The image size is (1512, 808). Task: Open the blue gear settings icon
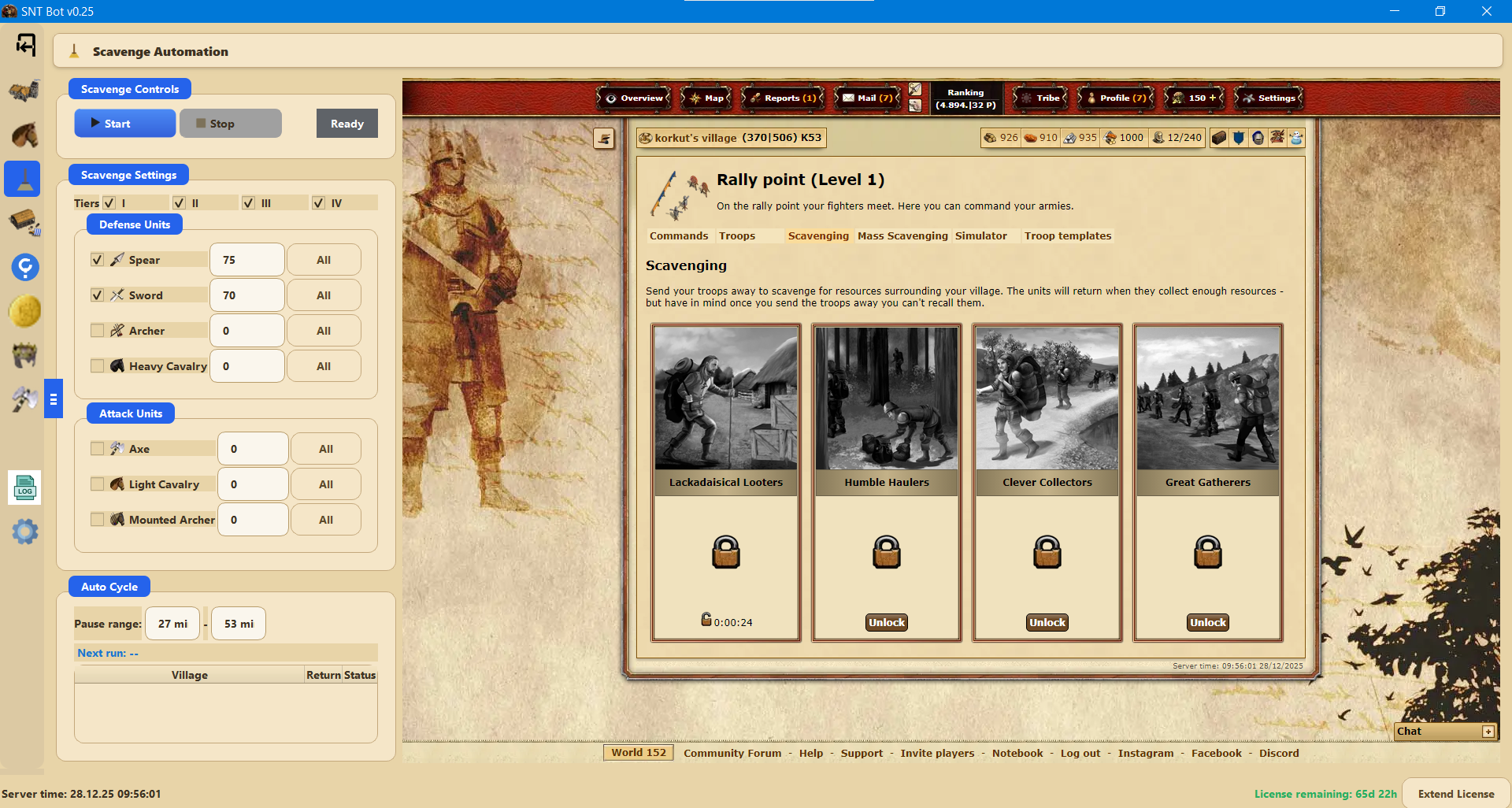pos(24,532)
